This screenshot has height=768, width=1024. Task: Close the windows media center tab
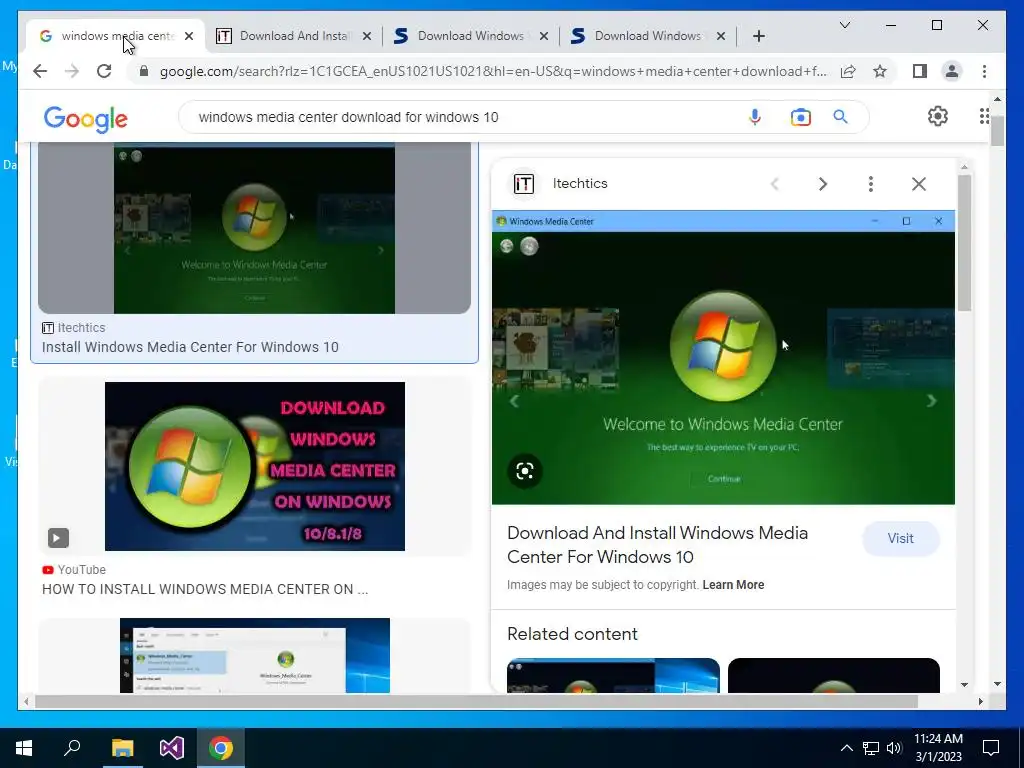coord(189,36)
